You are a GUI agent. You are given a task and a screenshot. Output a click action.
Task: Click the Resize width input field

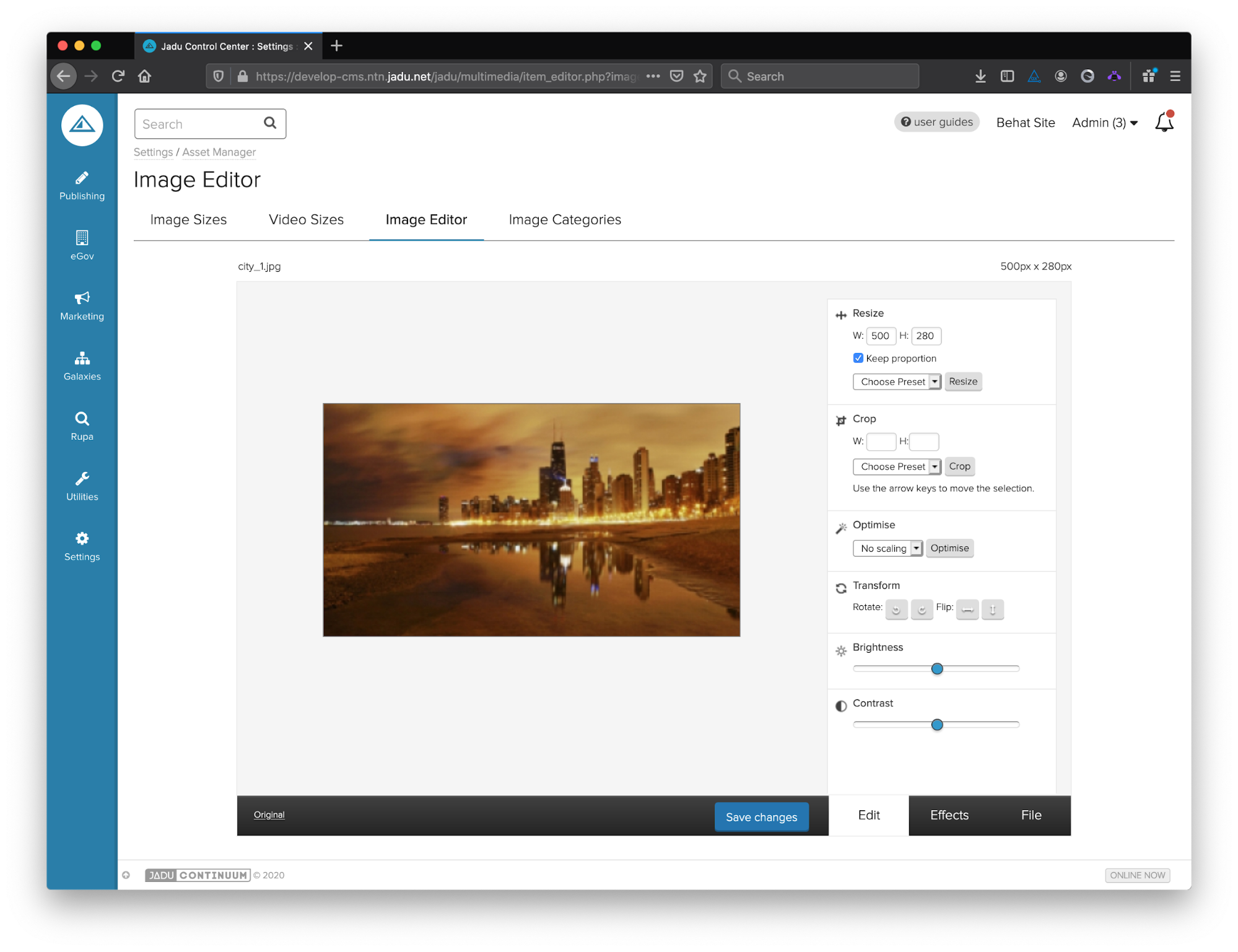tap(880, 336)
